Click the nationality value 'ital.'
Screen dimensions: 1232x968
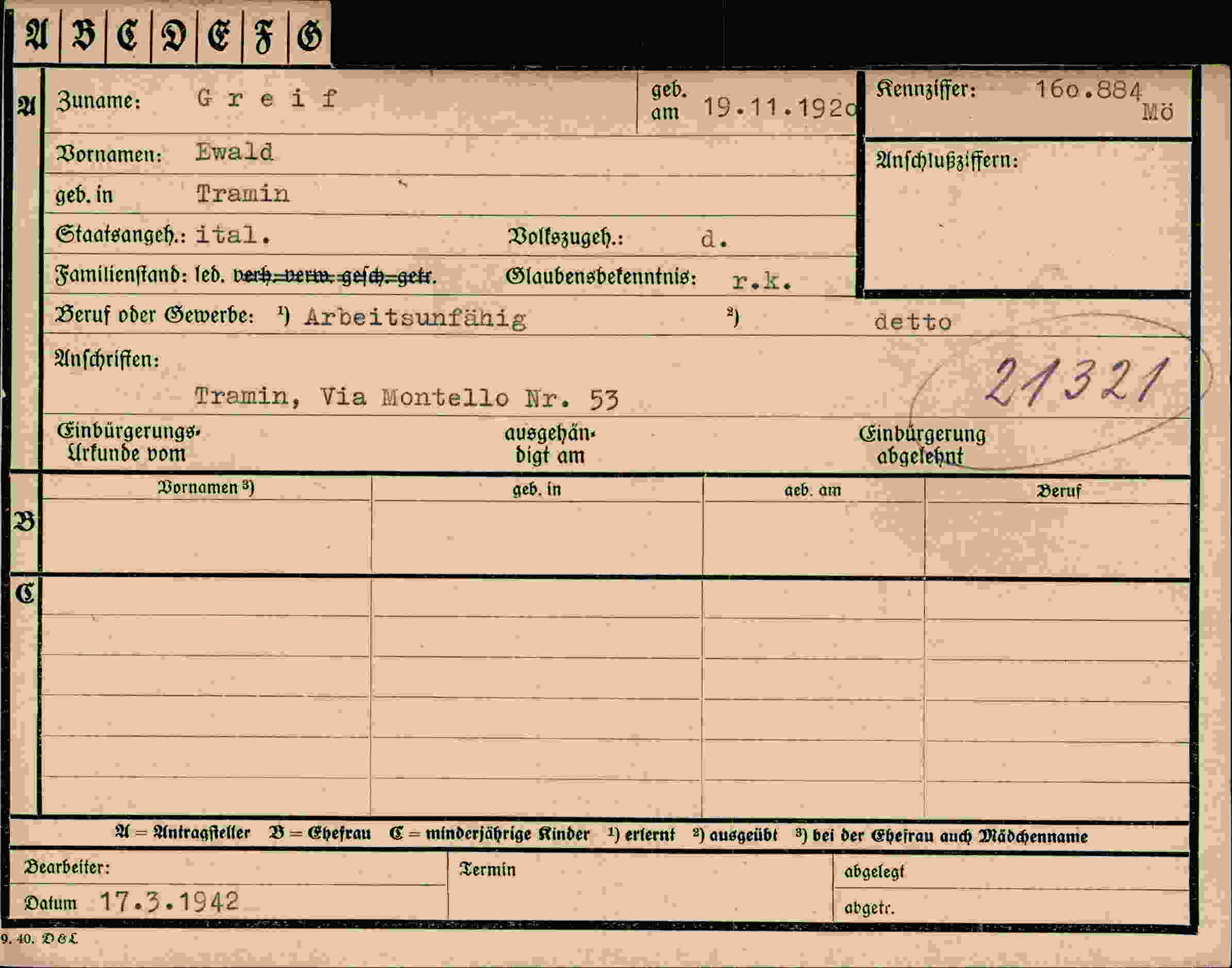[233, 234]
